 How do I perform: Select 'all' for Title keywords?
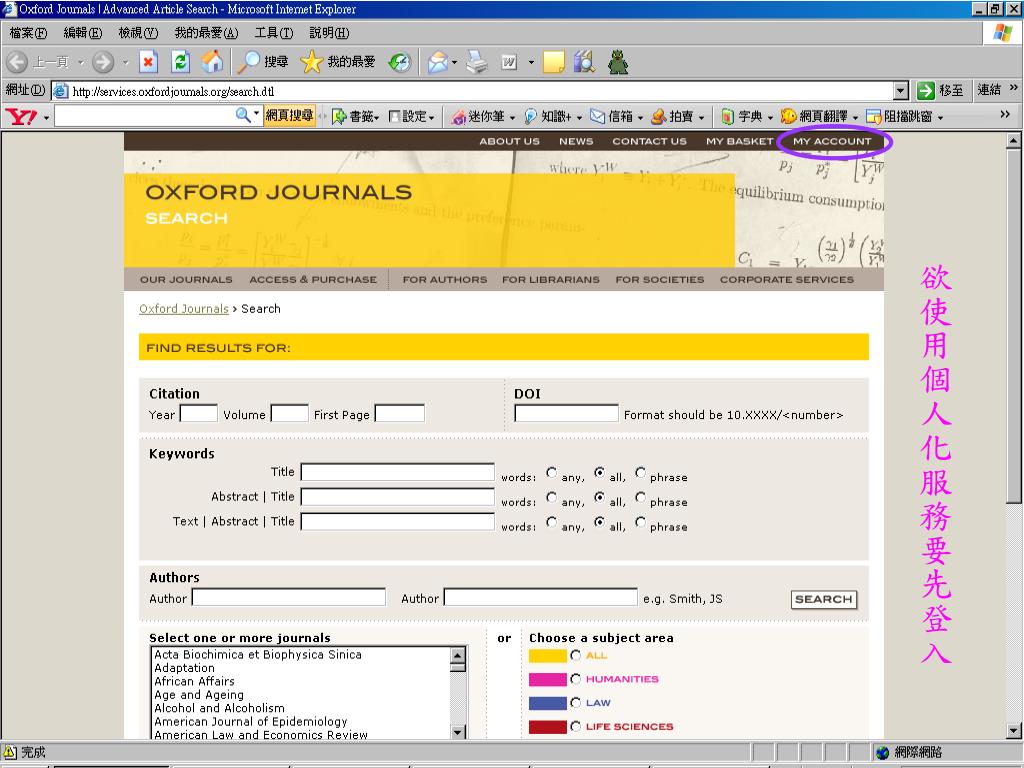click(600, 472)
